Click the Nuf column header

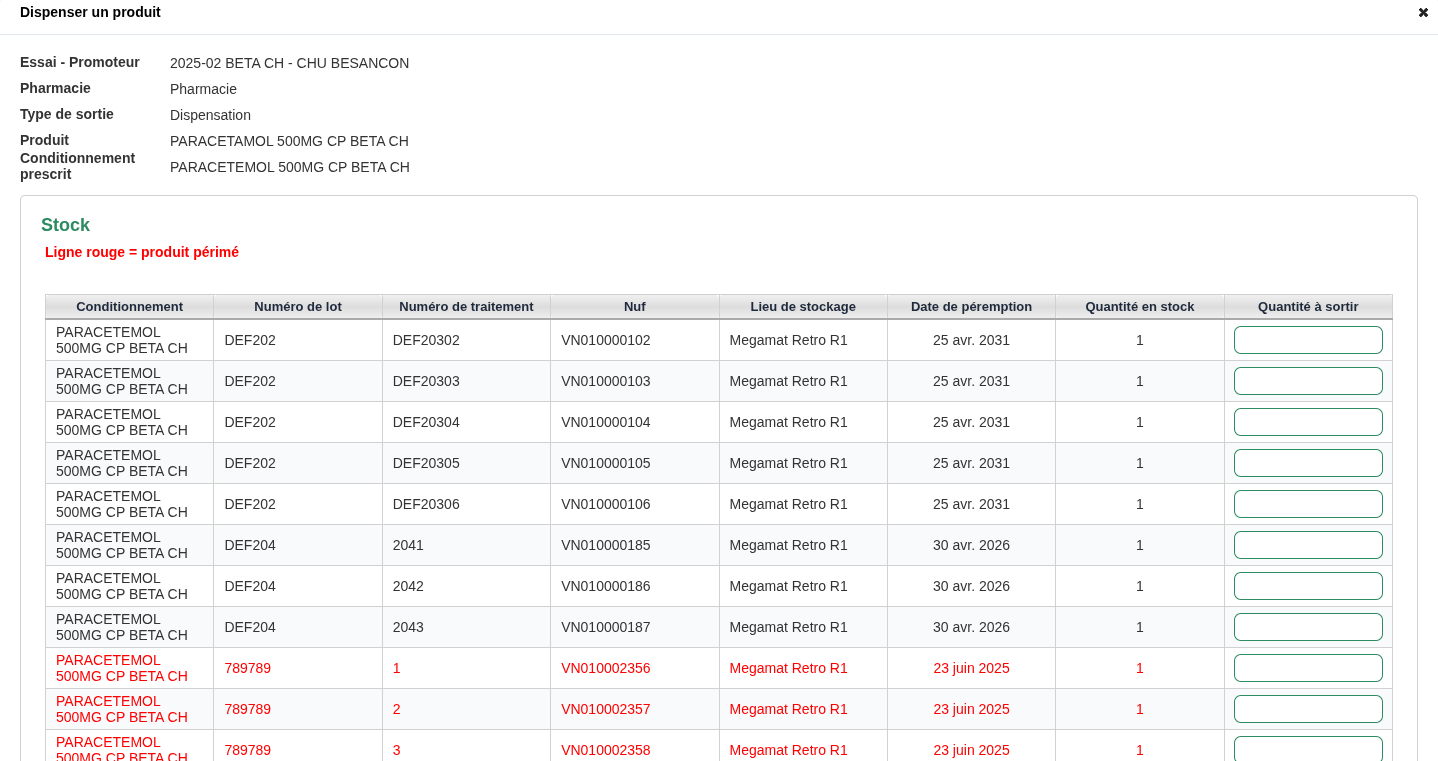pyautogui.click(x=634, y=307)
